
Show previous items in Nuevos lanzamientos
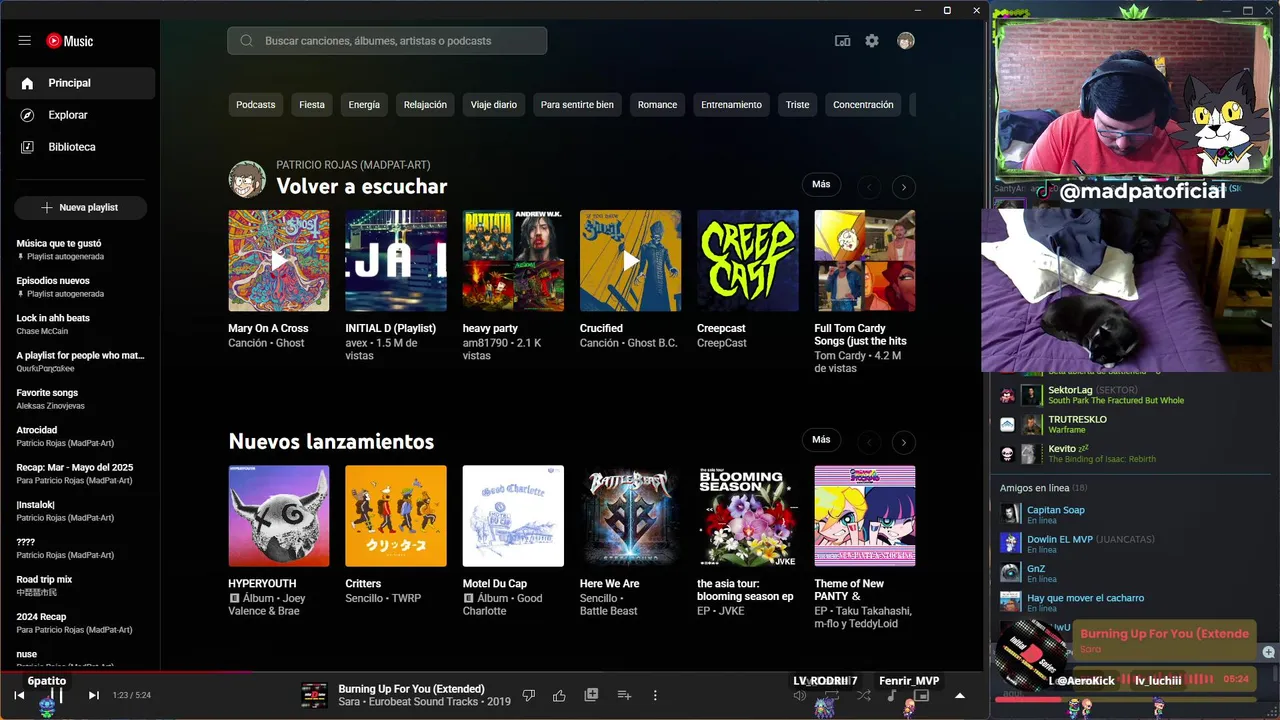[x=870, y=442]
